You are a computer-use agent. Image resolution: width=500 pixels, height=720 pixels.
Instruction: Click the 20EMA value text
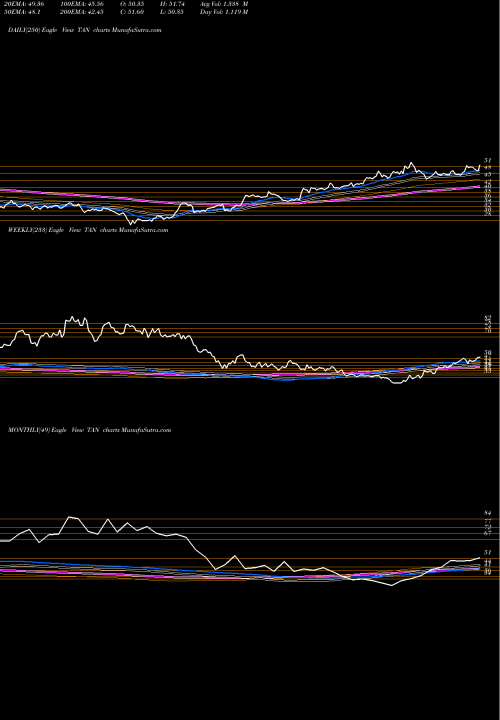coord(24,4)
